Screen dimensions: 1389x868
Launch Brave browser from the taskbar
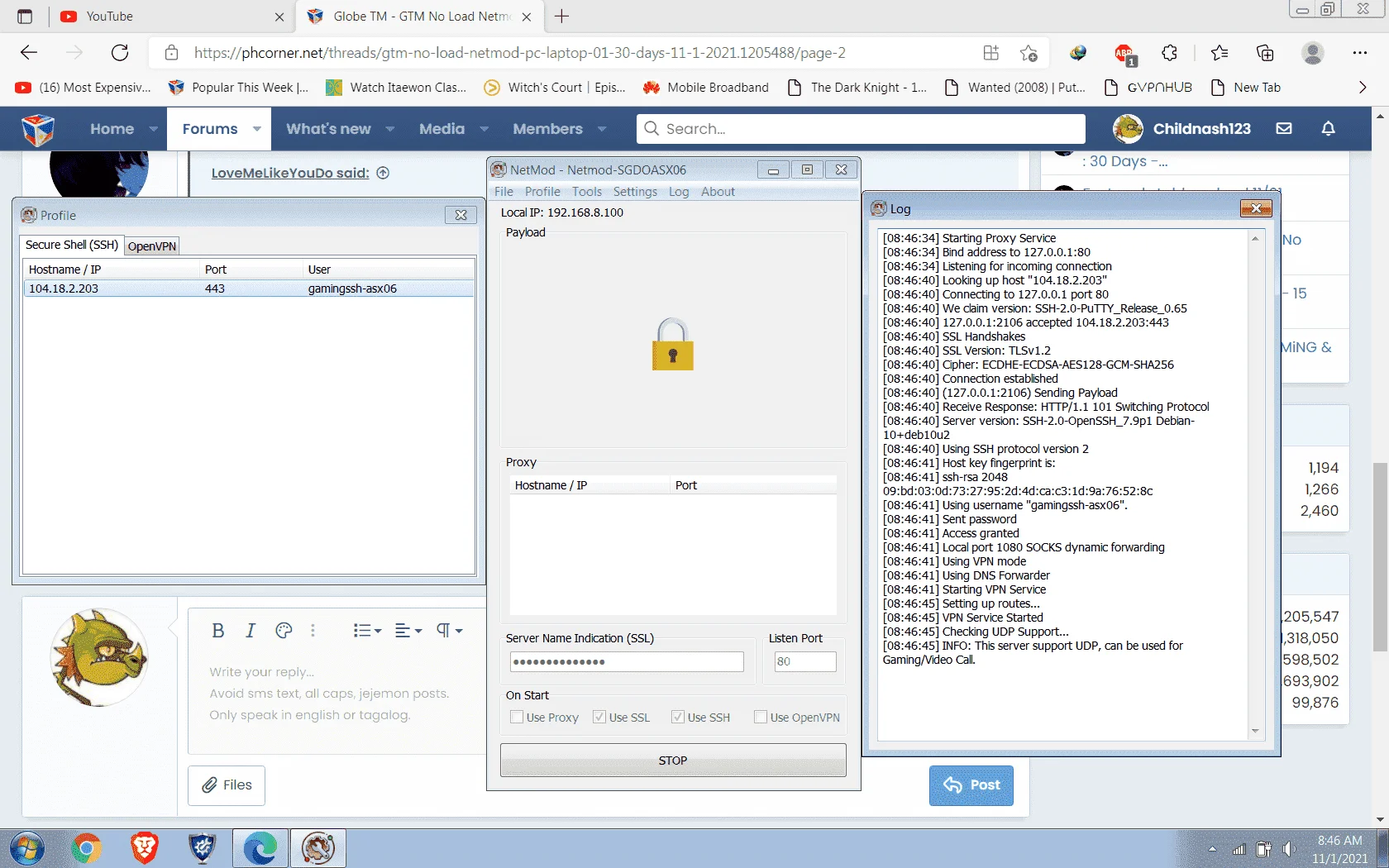(144, 849)
